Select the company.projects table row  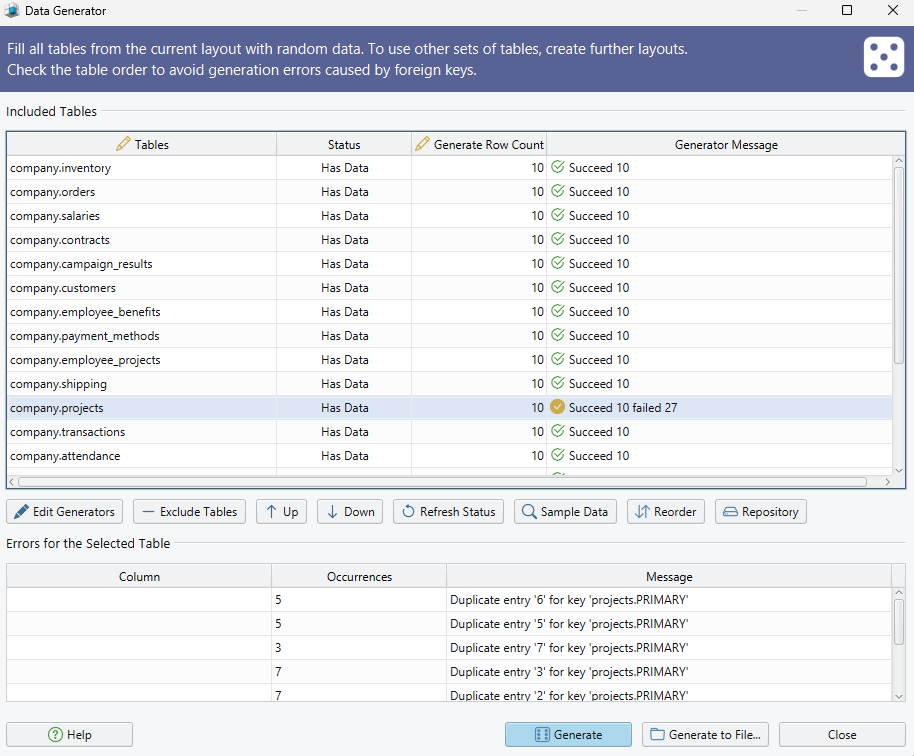(449, 407)
